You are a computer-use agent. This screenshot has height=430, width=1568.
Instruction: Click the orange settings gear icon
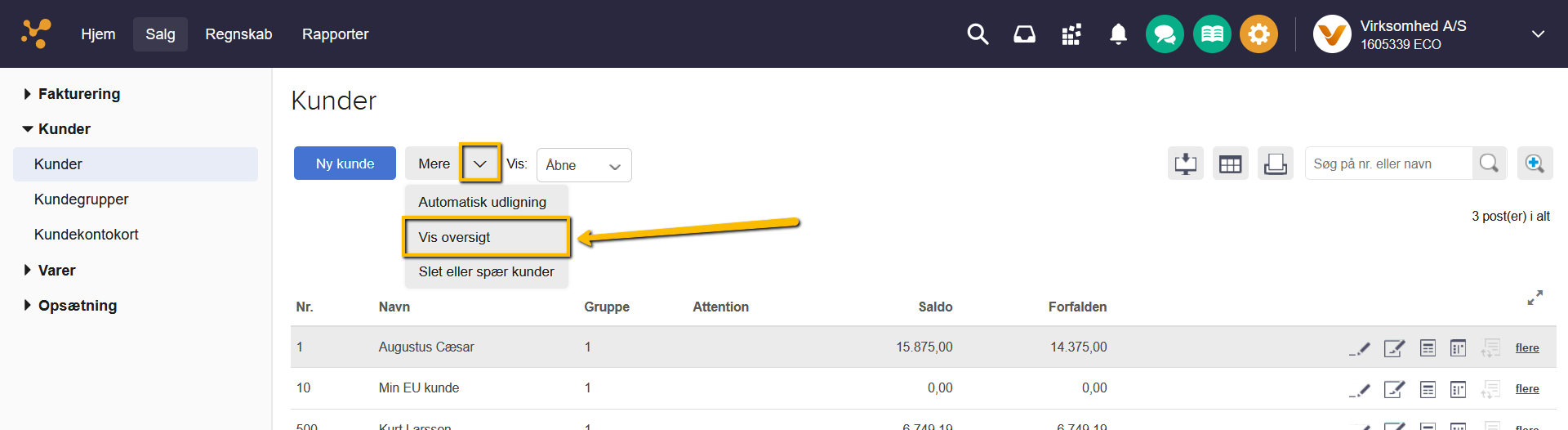pos(1258,34)
